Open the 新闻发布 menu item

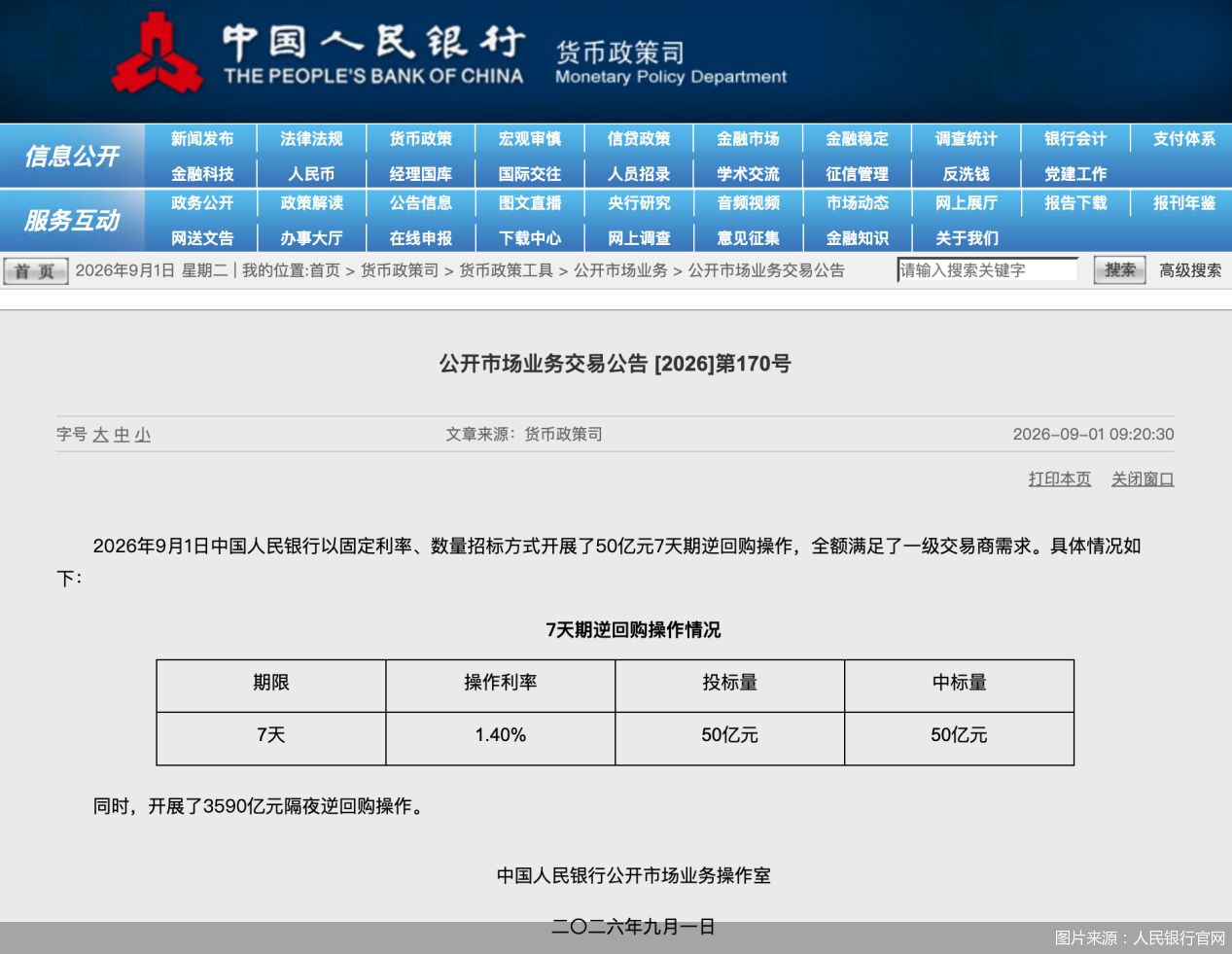[x=202, y=139]
